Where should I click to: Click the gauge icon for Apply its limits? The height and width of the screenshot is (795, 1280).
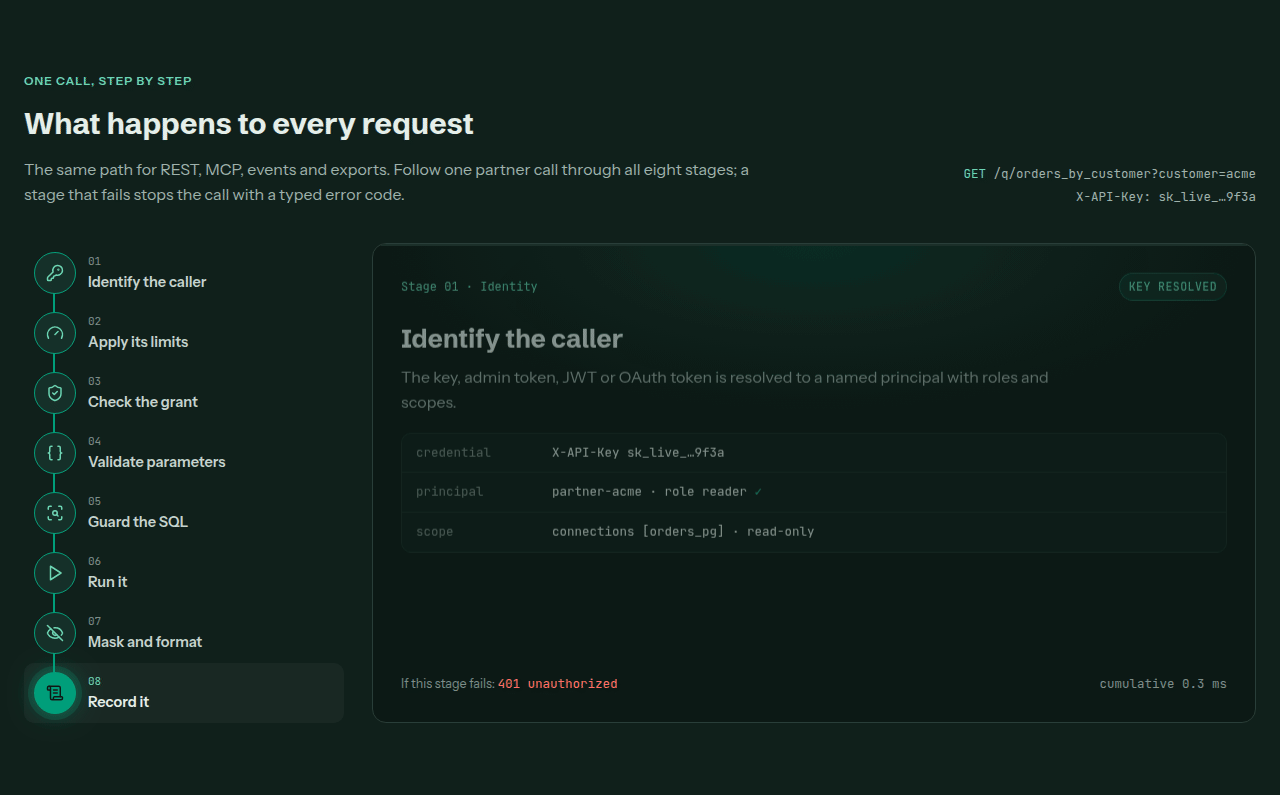[55, 333]
